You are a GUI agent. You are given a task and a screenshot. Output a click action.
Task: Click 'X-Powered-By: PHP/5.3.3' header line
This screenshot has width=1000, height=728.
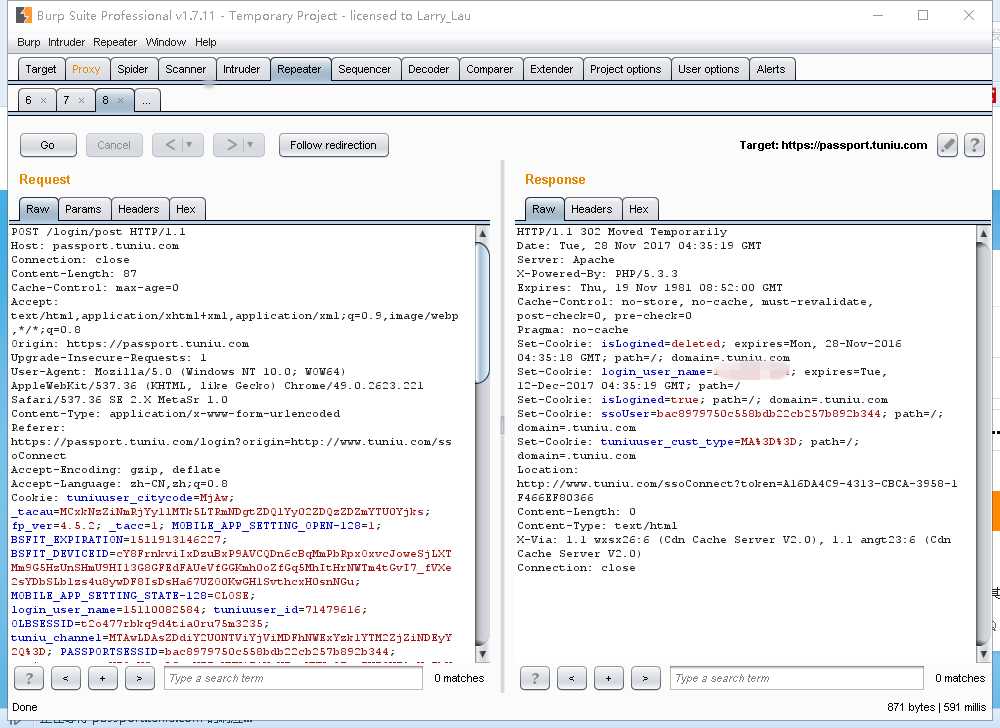click(x=598, y=274)
